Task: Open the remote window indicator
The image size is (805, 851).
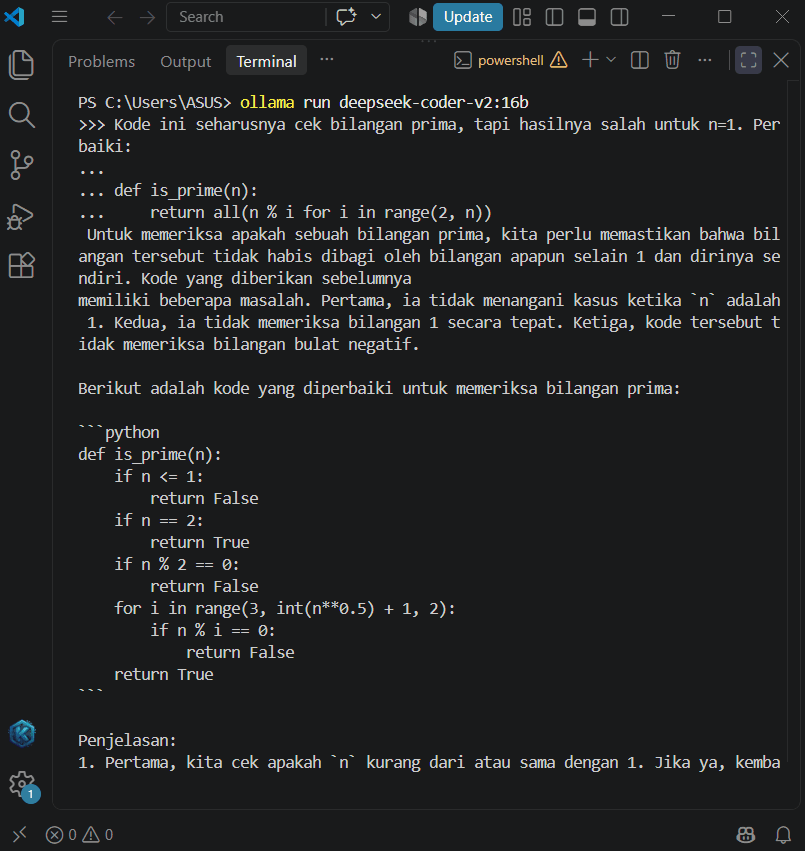Action: click(x=20, y=834)
